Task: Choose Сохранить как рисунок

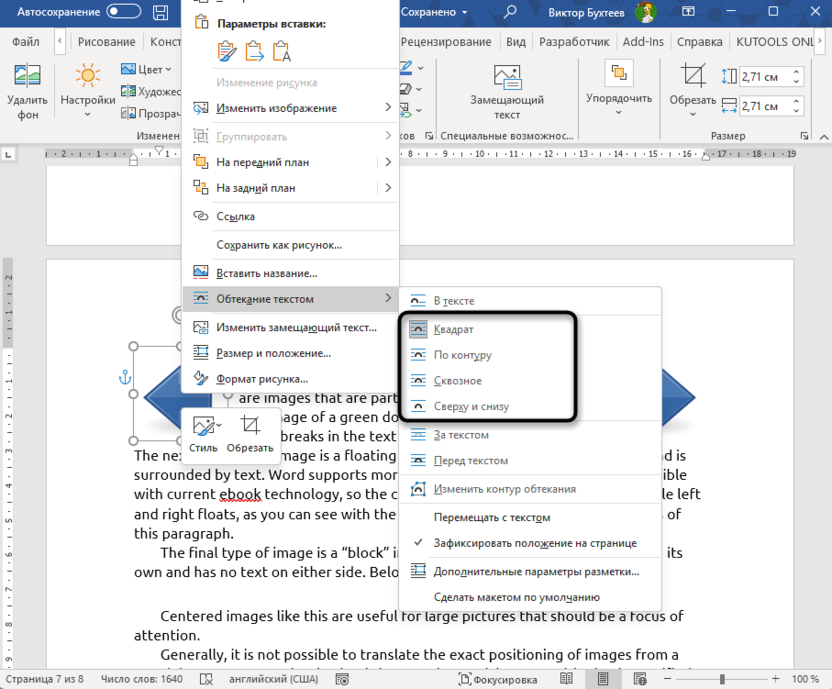Action: [290, 245]
